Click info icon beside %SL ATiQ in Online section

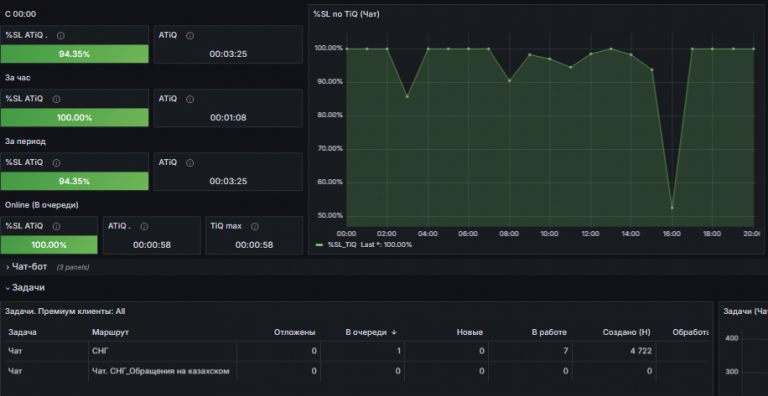click(x=56, y=226)
